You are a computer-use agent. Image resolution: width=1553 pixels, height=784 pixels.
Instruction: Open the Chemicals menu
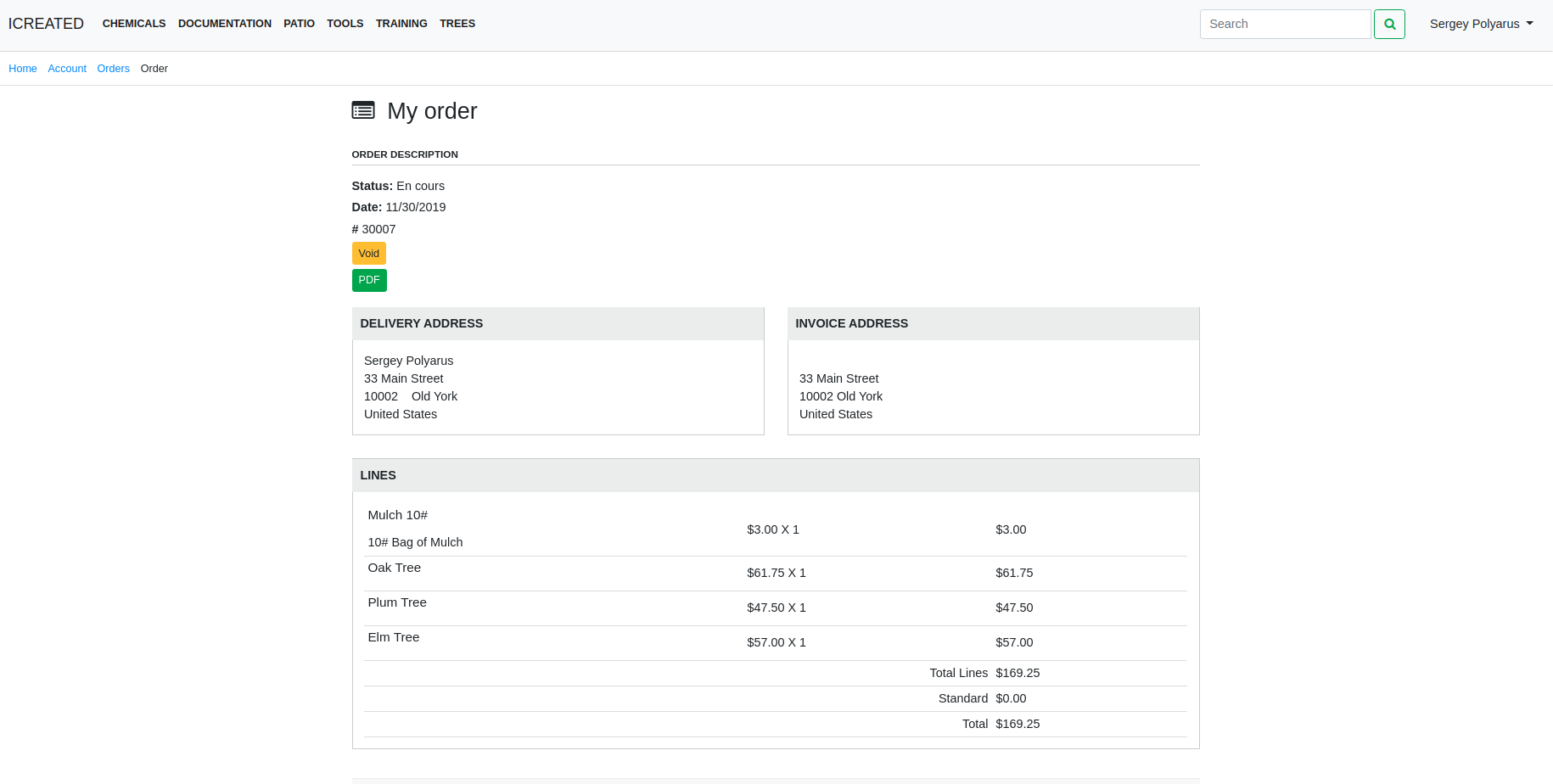tap(134, 24)
